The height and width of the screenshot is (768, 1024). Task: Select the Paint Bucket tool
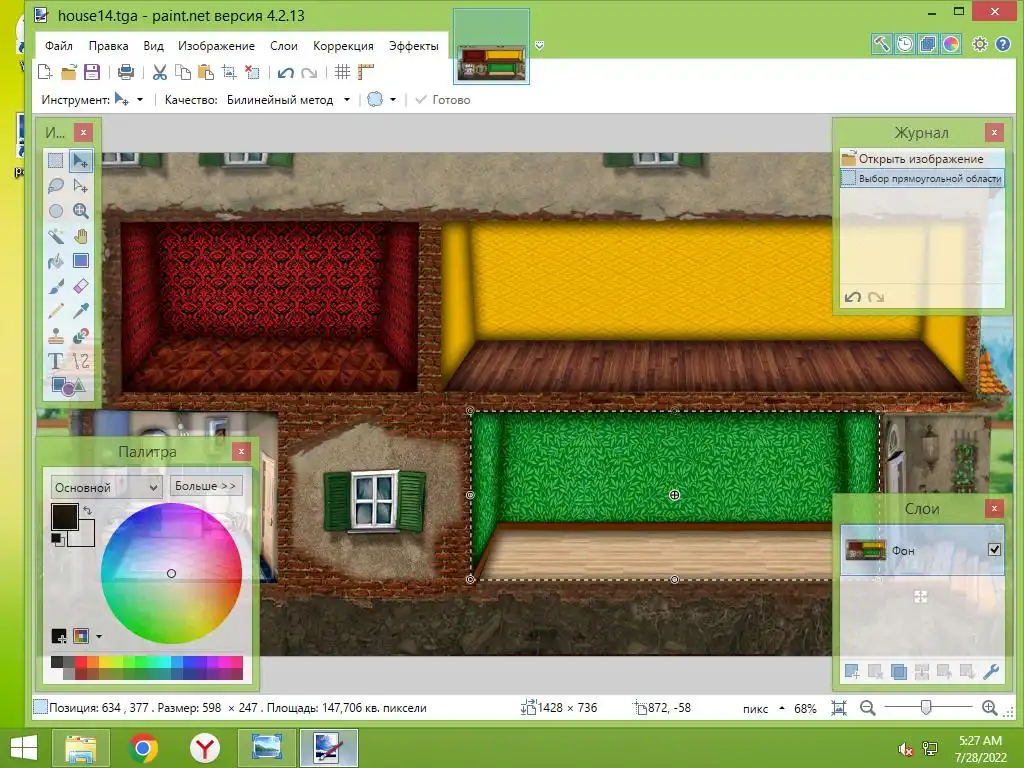click(56, 261)
